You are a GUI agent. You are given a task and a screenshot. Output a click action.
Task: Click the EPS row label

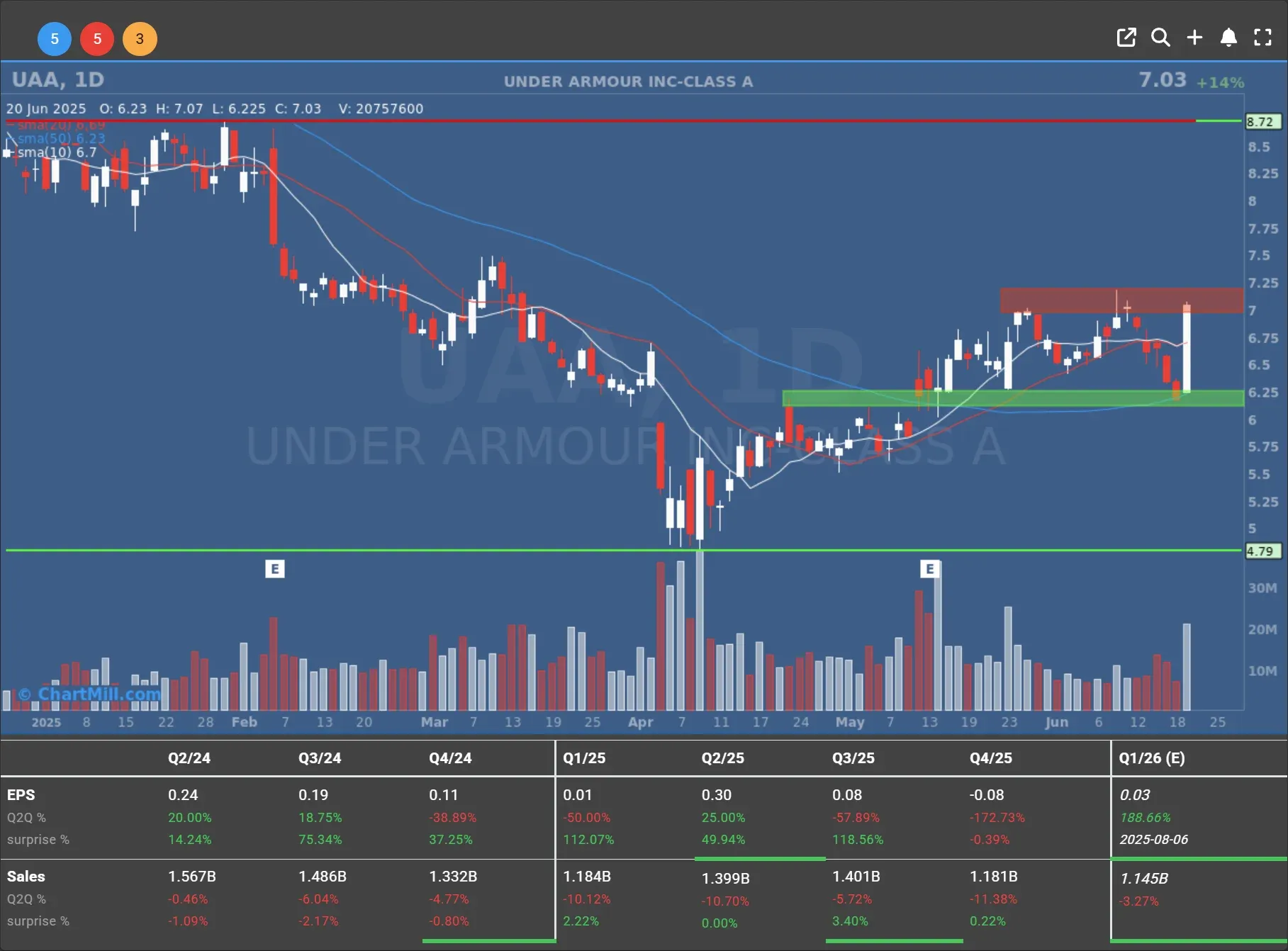(x=21, y=795)
